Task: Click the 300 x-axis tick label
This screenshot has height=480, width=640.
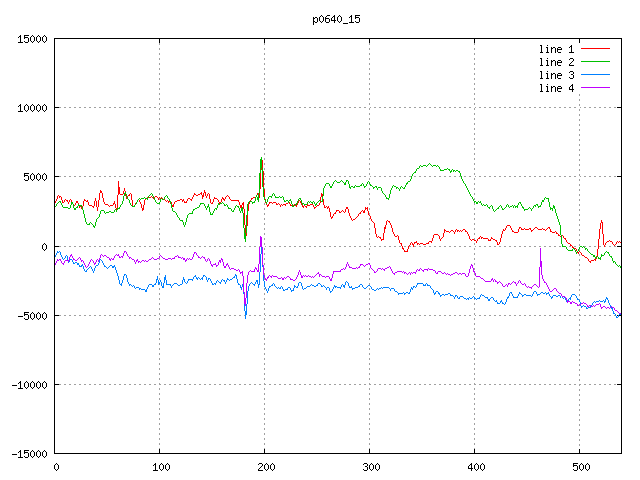Action: coord(370,467)
